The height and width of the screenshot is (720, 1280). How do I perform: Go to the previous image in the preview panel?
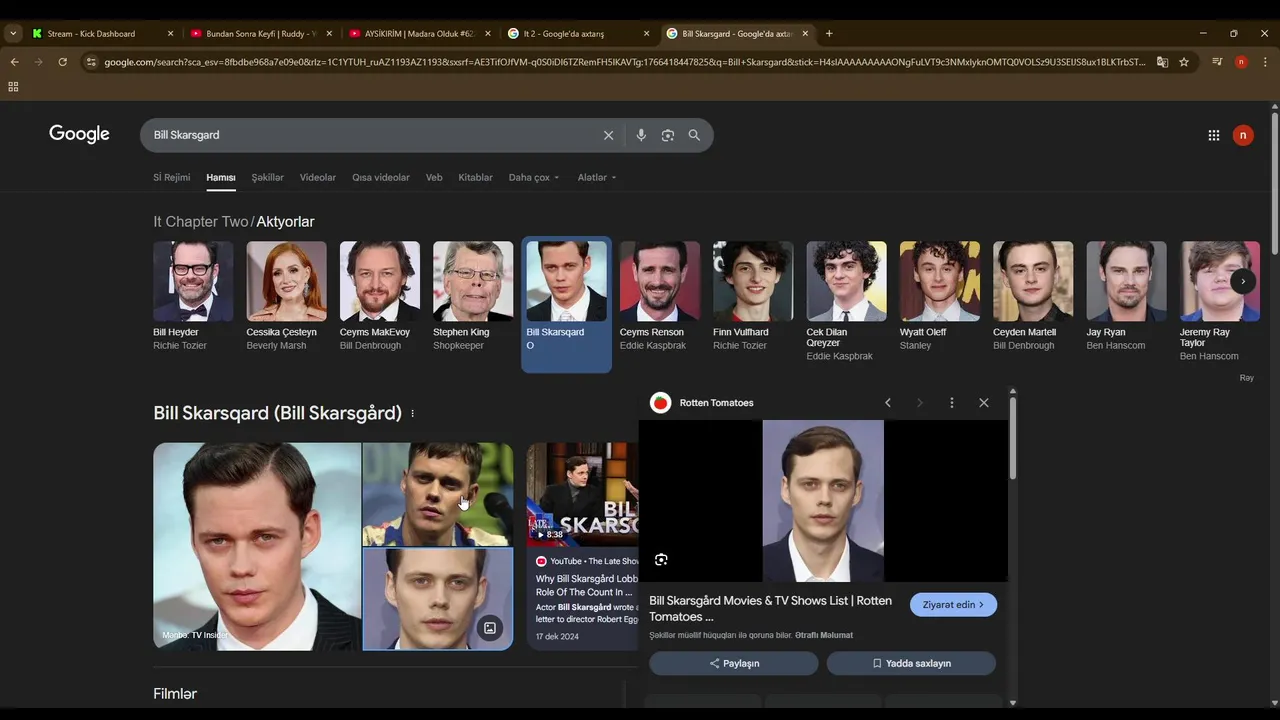point(888,402)
